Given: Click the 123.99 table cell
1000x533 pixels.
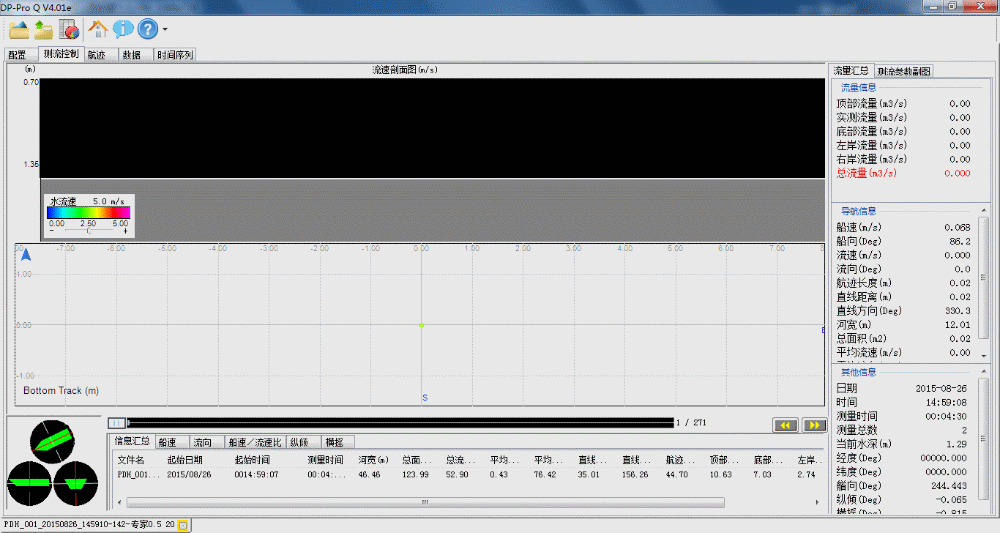Looking at the screenshot, I should click(416, 474).
